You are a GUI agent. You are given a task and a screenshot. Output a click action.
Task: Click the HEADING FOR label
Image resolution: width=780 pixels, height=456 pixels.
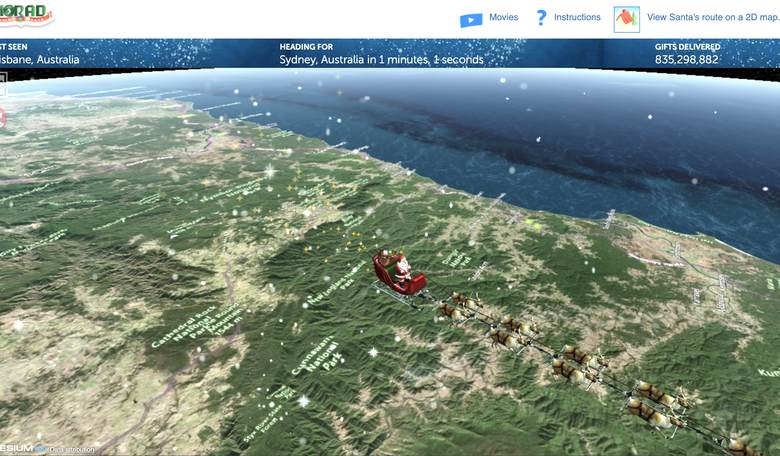pos(306,47)
